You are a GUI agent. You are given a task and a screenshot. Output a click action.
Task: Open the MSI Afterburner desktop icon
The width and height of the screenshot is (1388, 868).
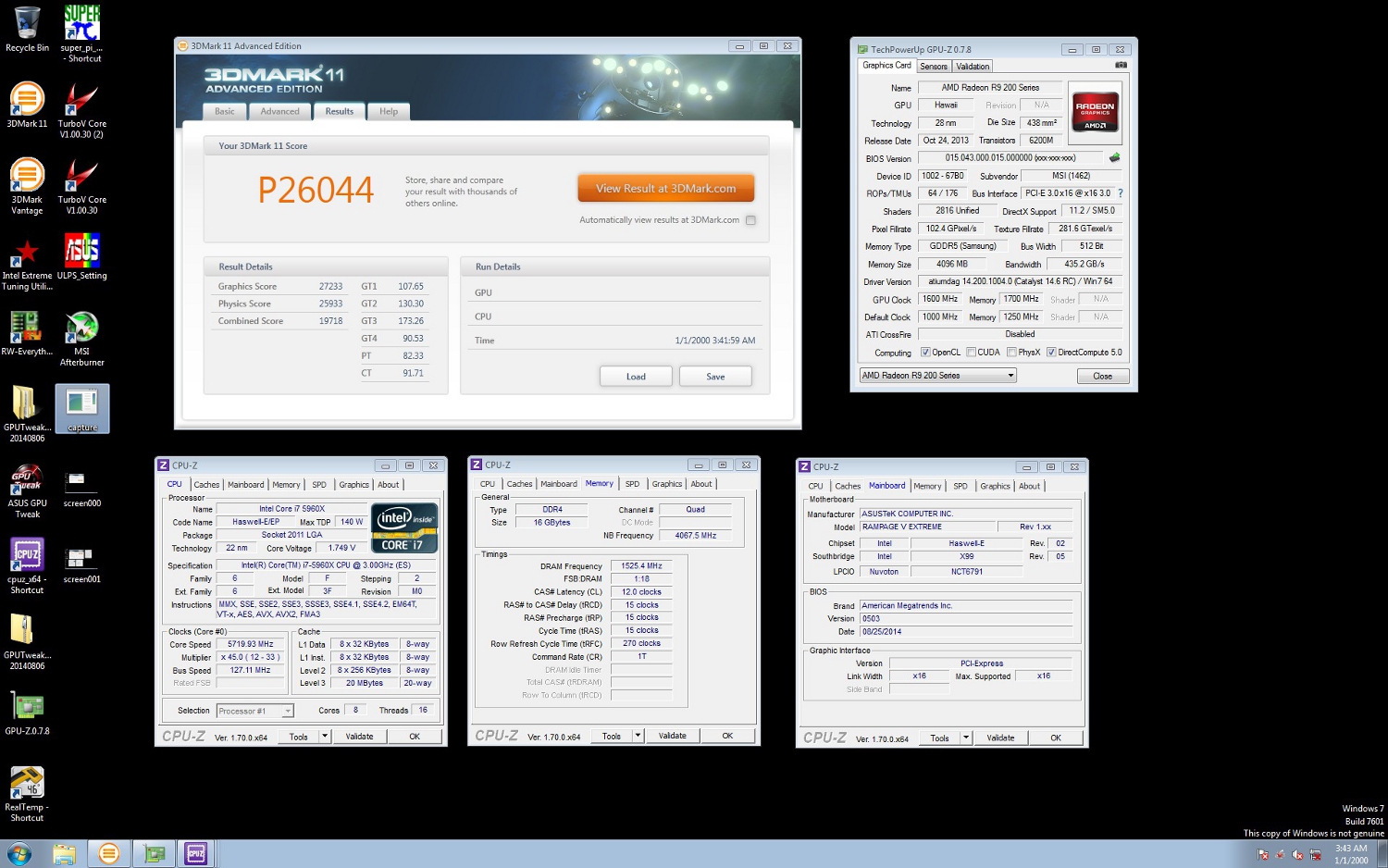[81, 338]
